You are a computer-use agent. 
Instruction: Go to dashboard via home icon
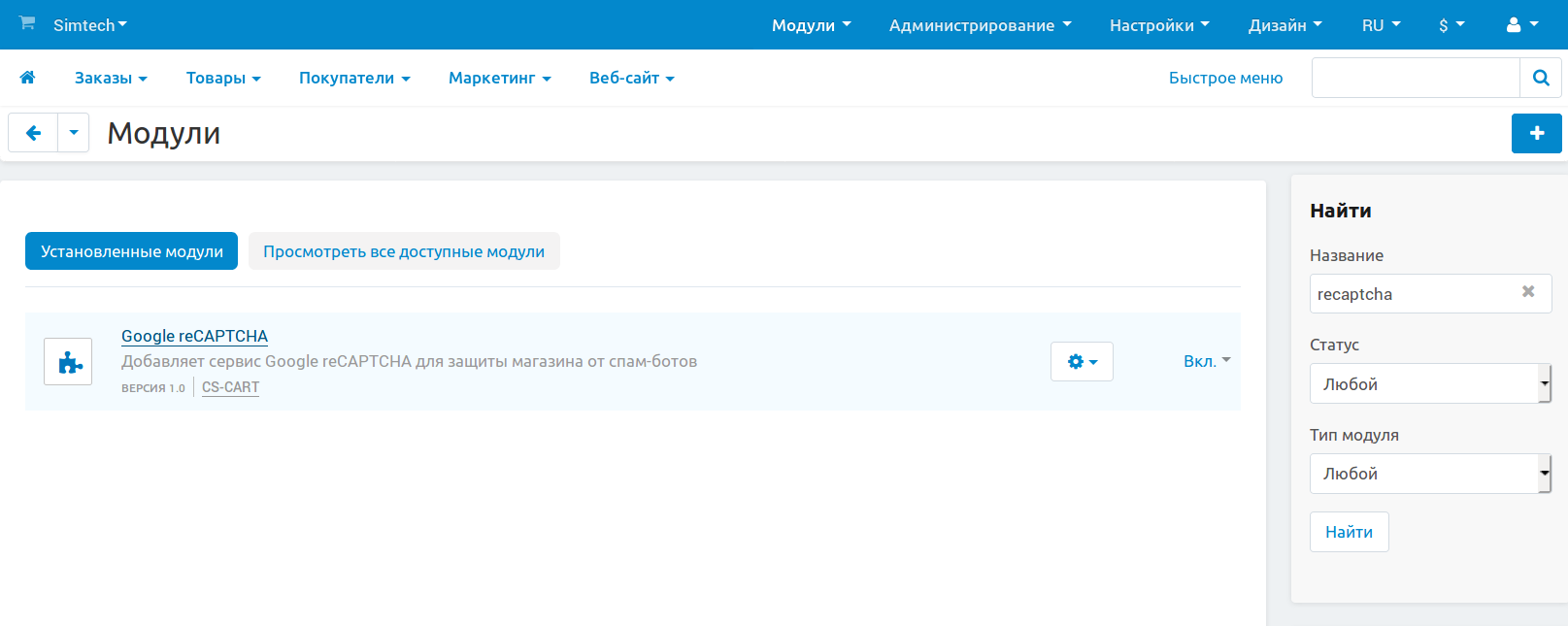[x=27, y=78]
